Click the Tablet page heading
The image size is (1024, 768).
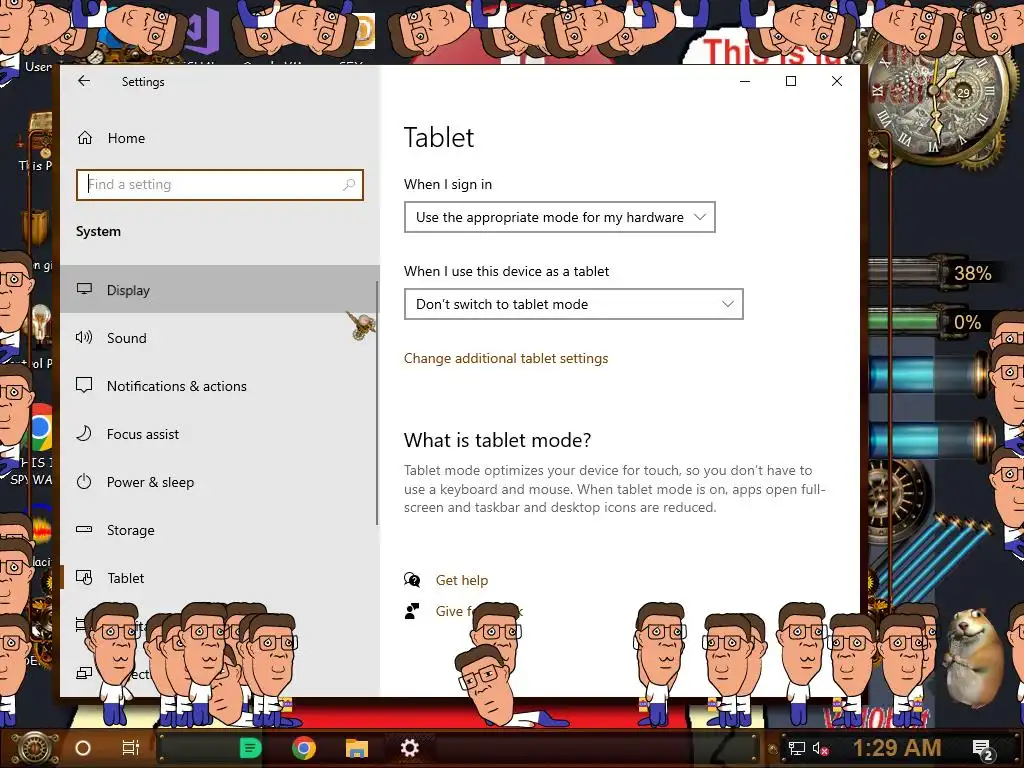point(439,138)
